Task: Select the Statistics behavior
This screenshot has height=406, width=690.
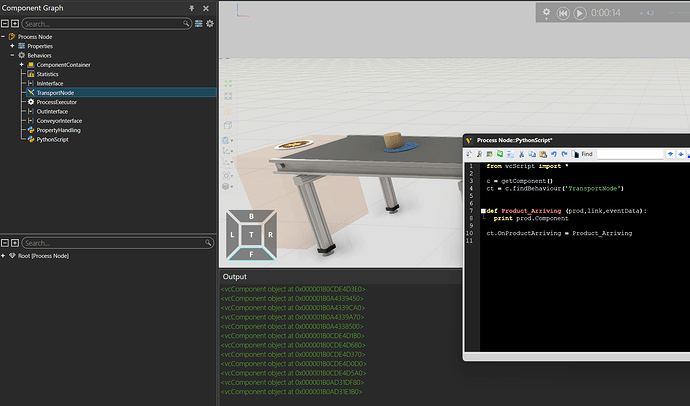Action: [48, 74]
